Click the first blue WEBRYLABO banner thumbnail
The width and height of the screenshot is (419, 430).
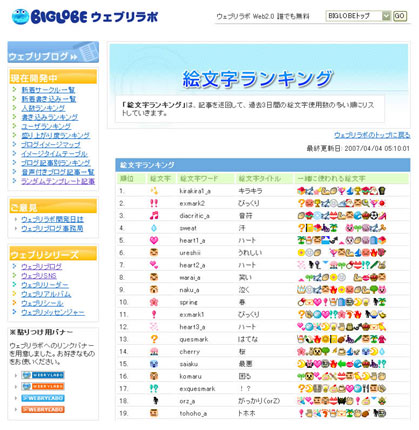click(x=43, y=375)
